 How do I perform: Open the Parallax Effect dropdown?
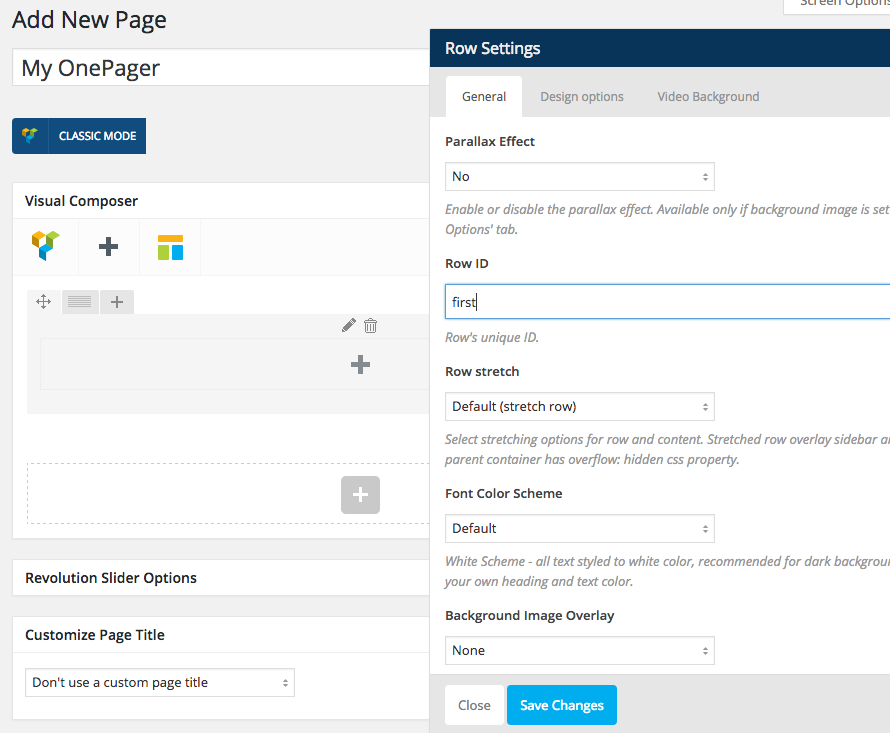click(579, 176)
